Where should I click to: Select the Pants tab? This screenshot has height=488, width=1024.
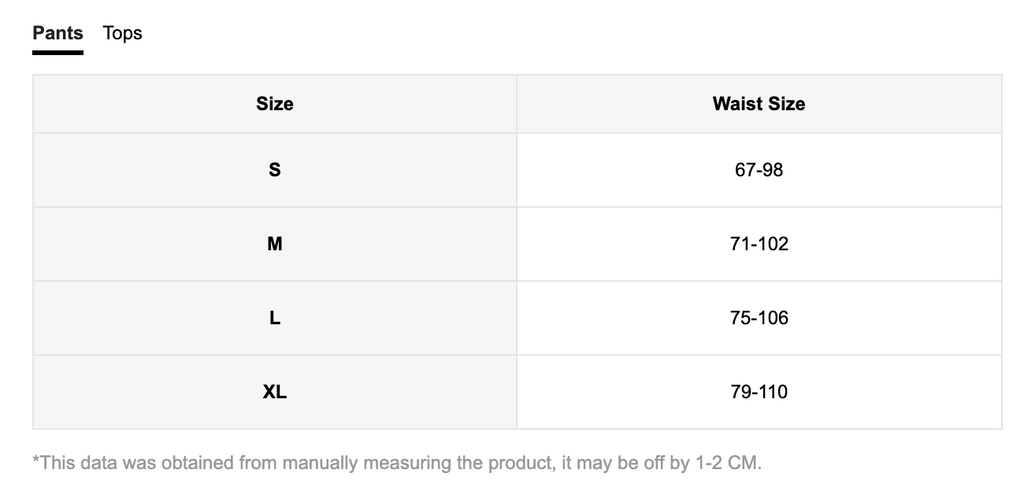[x=57, y=33]
